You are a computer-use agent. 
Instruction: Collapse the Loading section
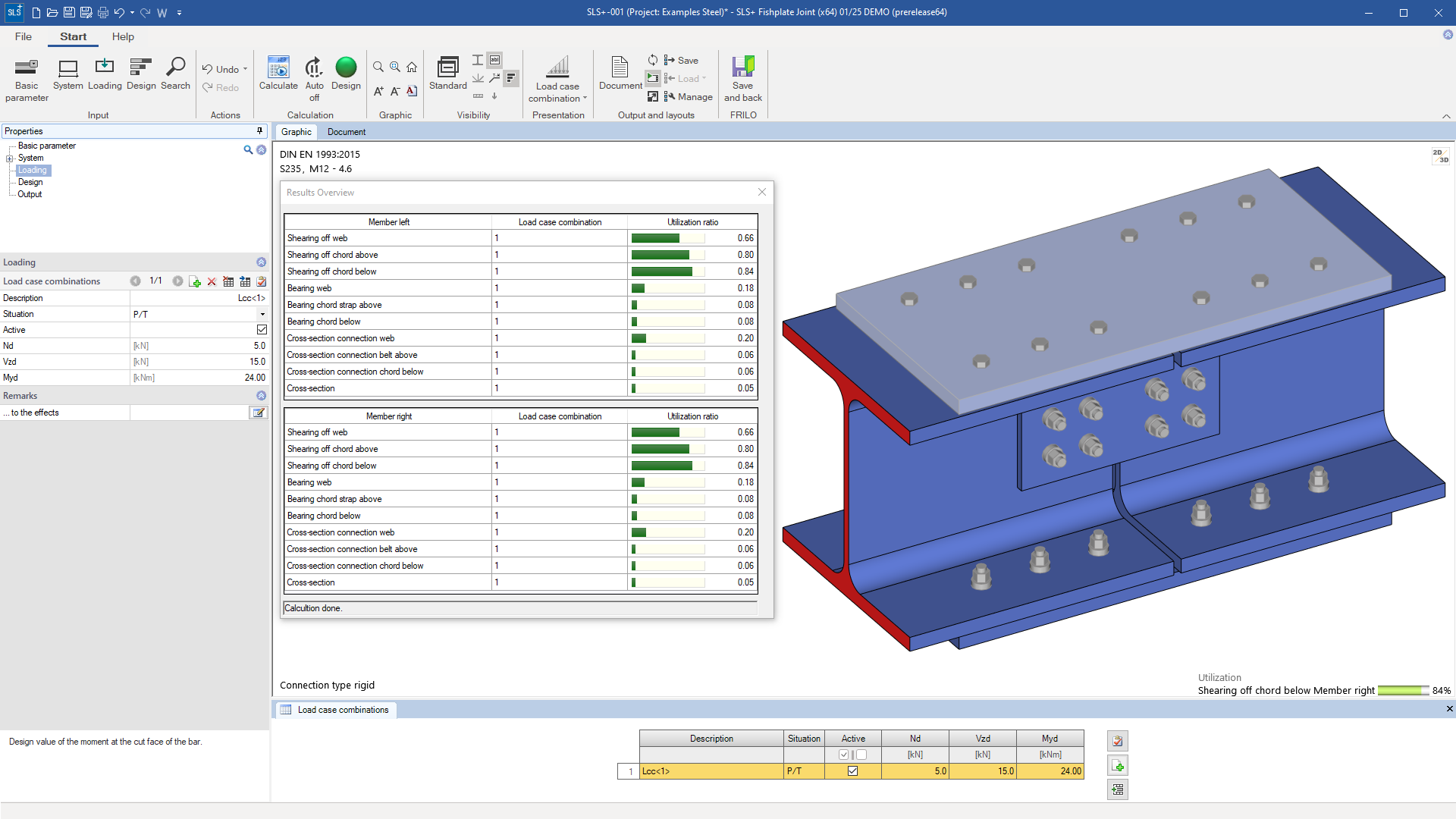point(261,262)
